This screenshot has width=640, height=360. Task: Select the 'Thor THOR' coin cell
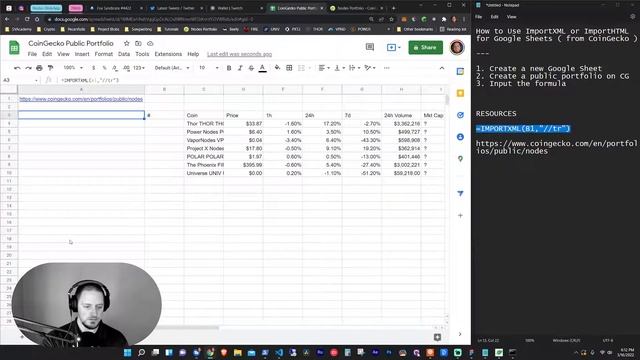[x=204, y=123]
